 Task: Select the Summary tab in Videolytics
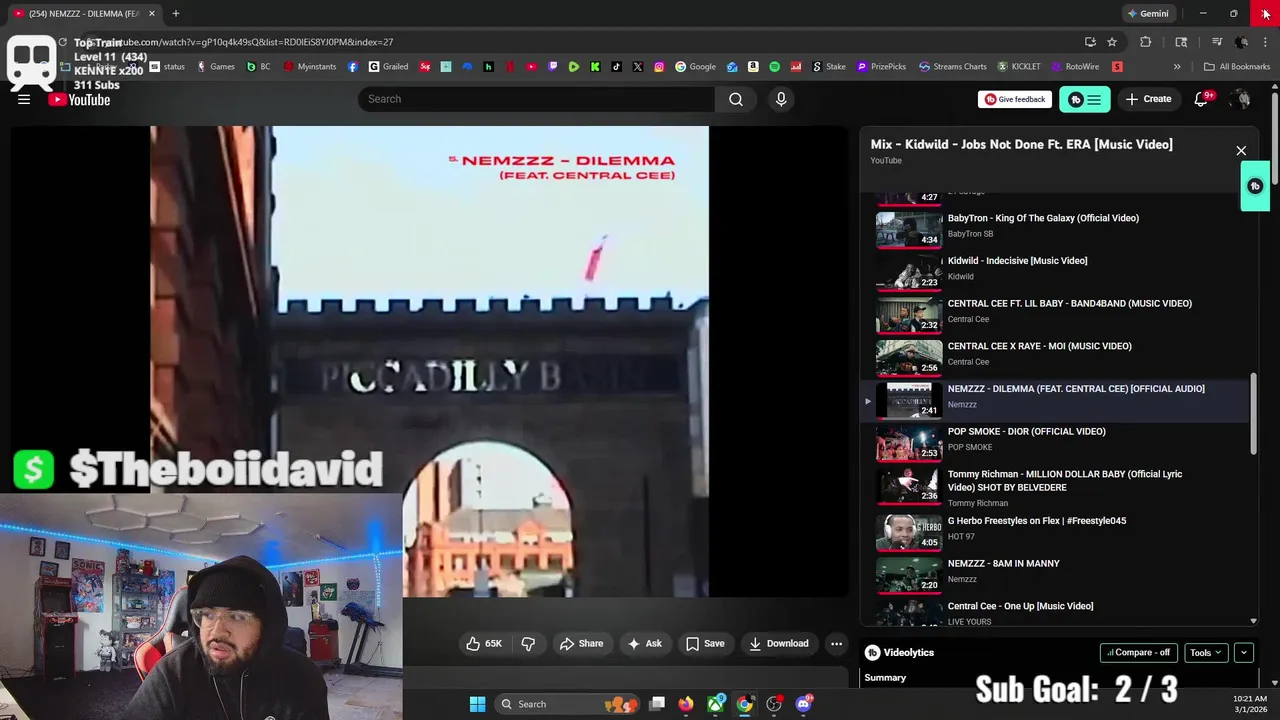coord(885,678)
